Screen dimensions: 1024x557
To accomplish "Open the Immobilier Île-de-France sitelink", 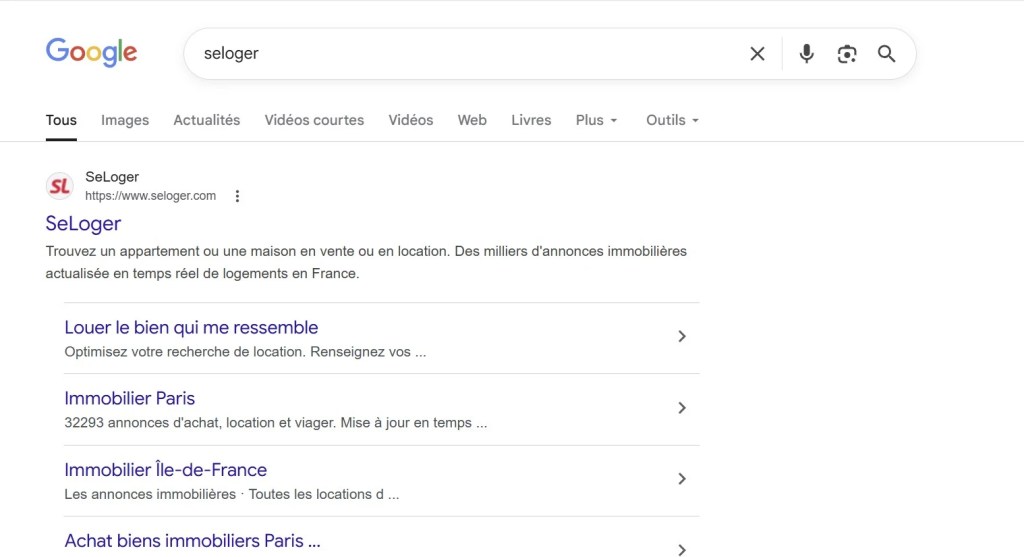I will (165, 469).
